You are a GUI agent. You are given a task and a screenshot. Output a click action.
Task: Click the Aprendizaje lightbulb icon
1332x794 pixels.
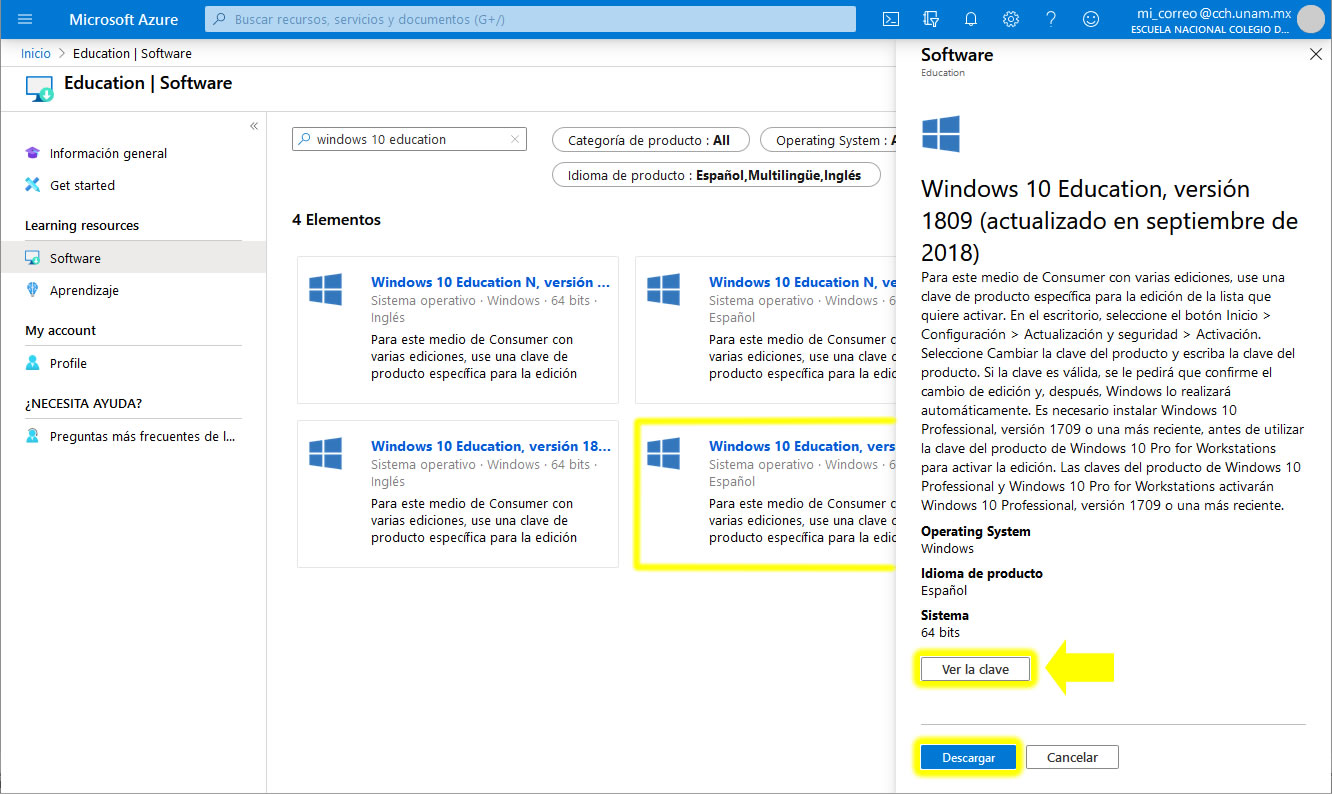pos(32,290)
